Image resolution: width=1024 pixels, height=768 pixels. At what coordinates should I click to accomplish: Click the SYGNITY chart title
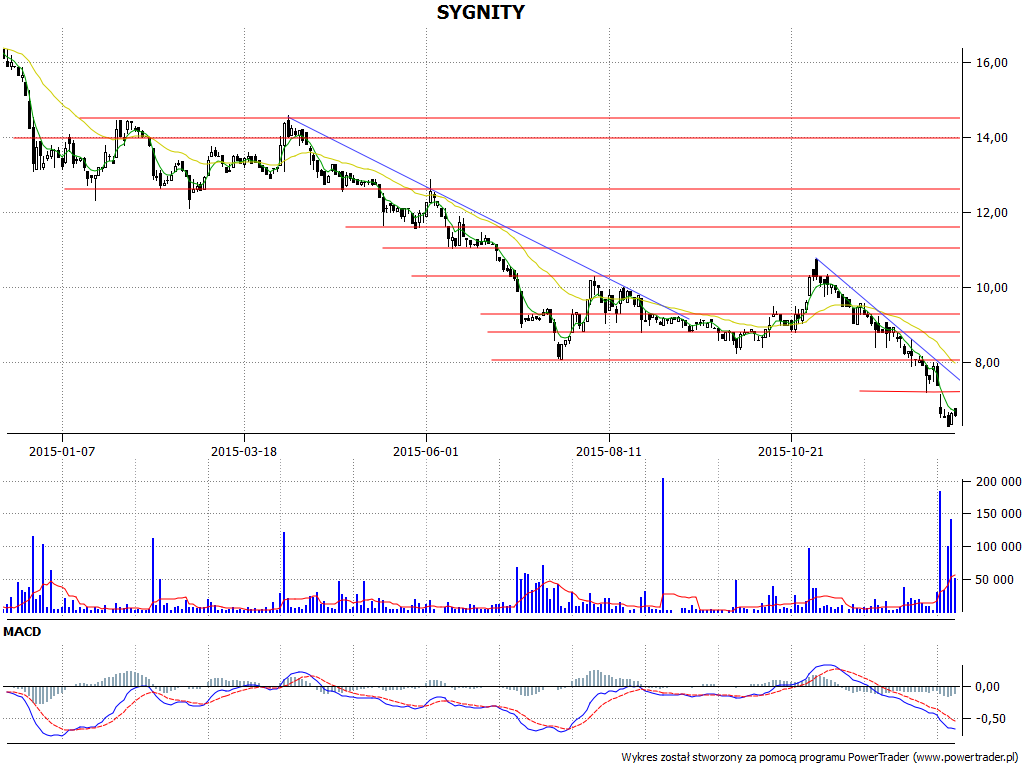click(480, 12)
